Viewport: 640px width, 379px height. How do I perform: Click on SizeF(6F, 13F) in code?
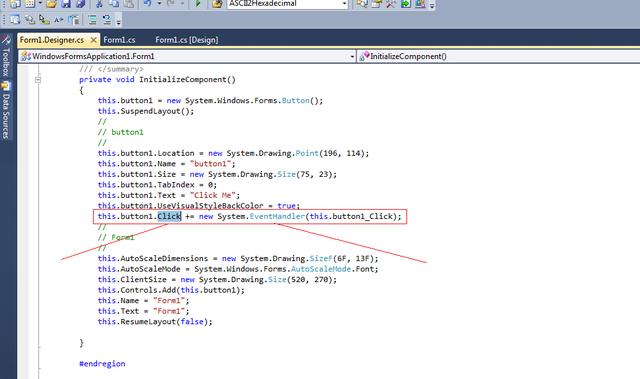pyautogui.click(x=342, y=259)
